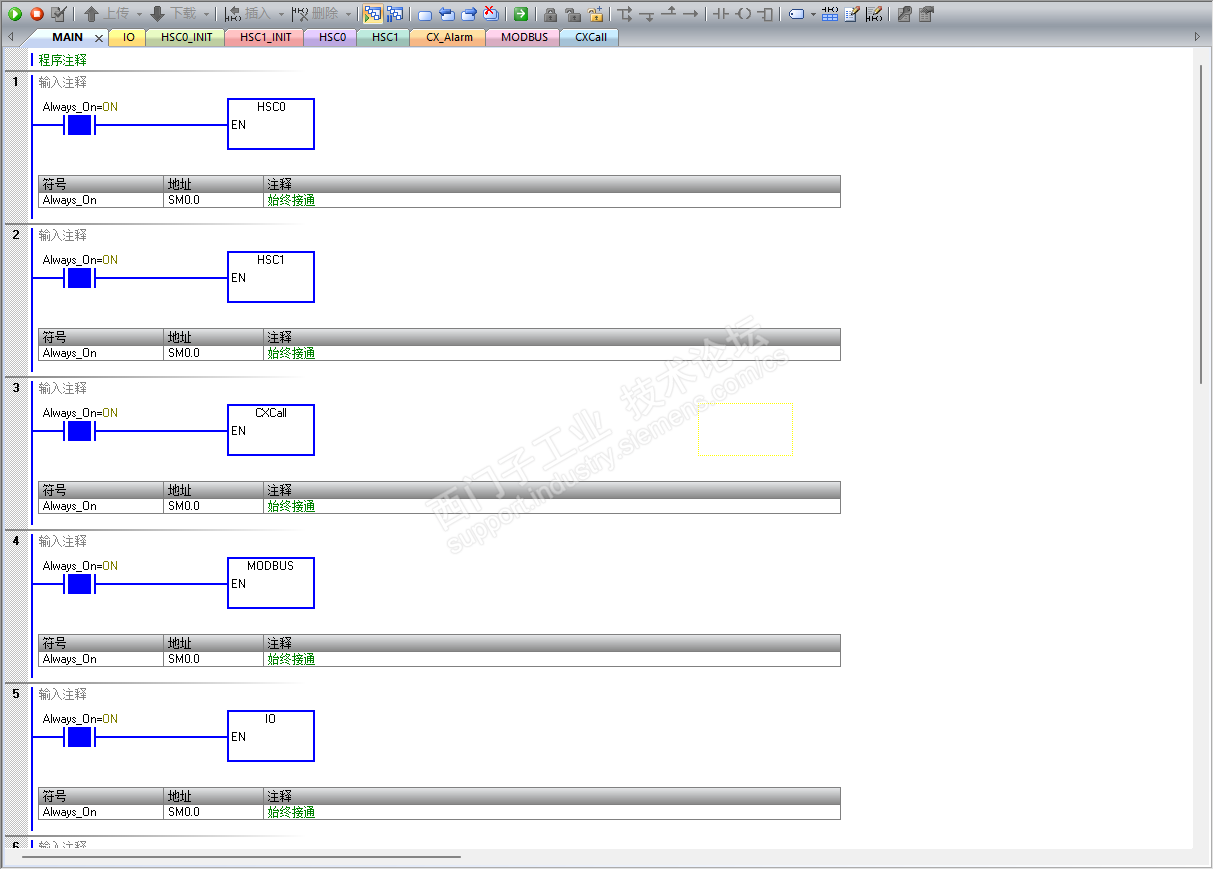Switch to the HSC0_INIT tab
Screen dimensions: 1214x870
186,37
